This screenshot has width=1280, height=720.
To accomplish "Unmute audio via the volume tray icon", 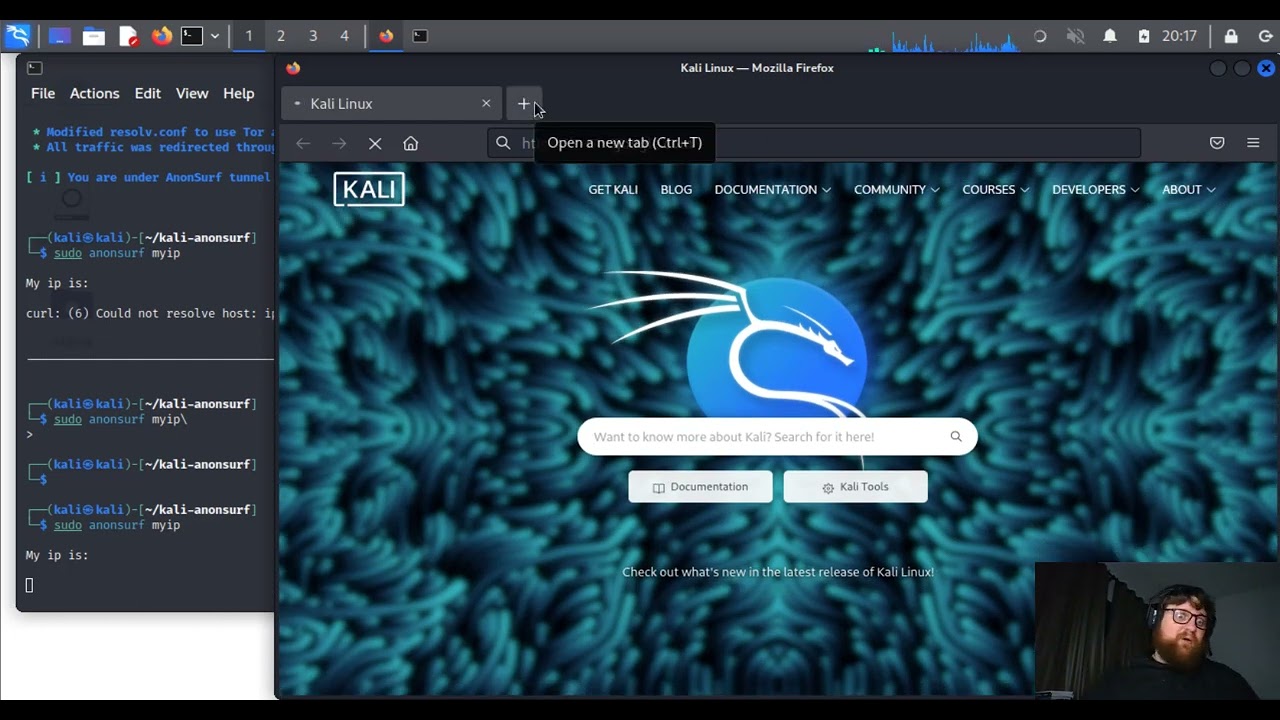I will click(1075, 36).
